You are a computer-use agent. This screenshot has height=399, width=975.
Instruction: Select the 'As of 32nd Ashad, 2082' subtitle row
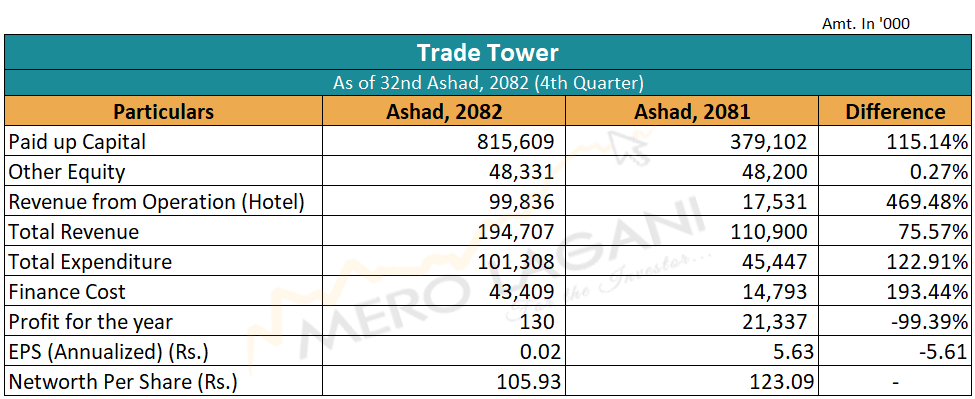point(487,83)
